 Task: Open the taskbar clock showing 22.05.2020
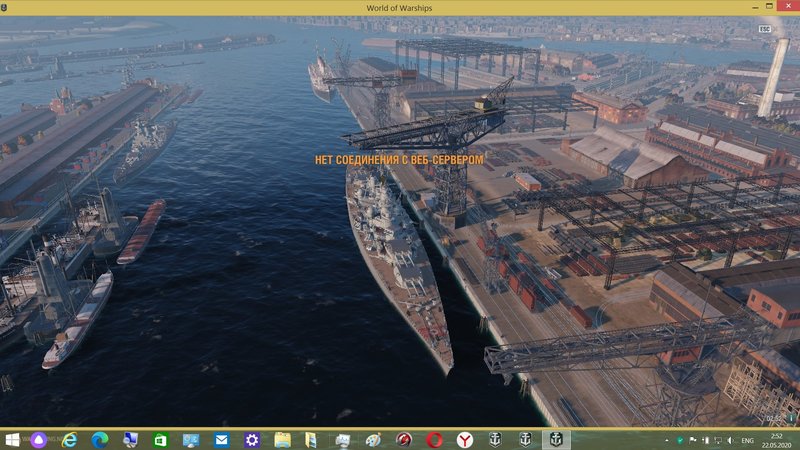click(x=777, y=440)
